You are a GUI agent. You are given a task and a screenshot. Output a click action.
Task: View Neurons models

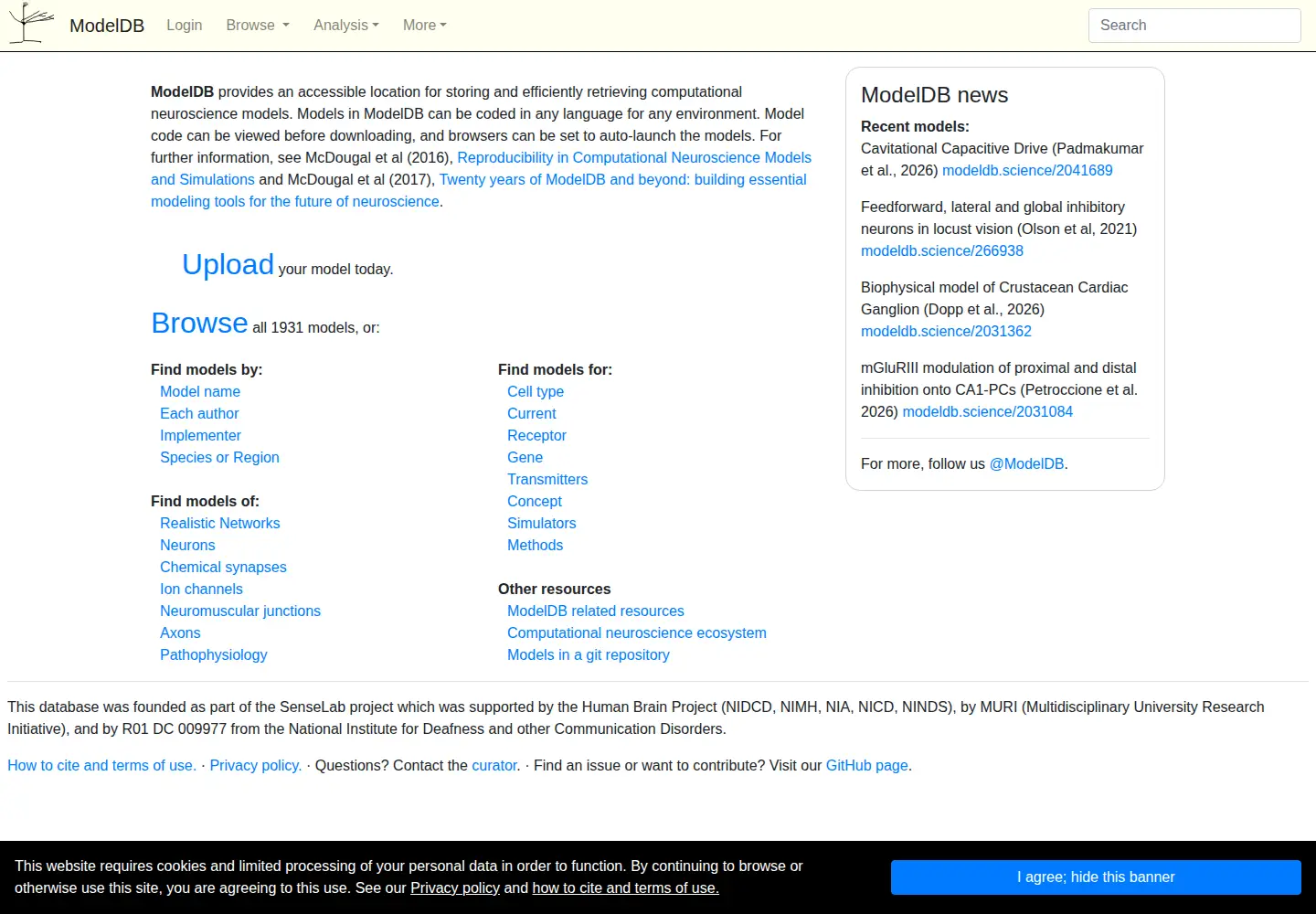[187, 545]
